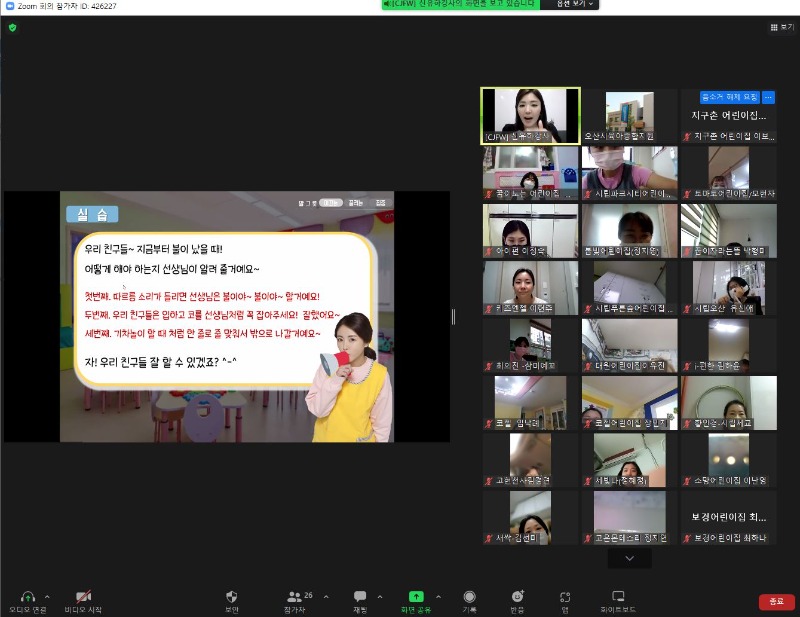This screenshot has width=800, height=617.
Task: Open the View (보기) layout menu
Action: pos(782,27)
